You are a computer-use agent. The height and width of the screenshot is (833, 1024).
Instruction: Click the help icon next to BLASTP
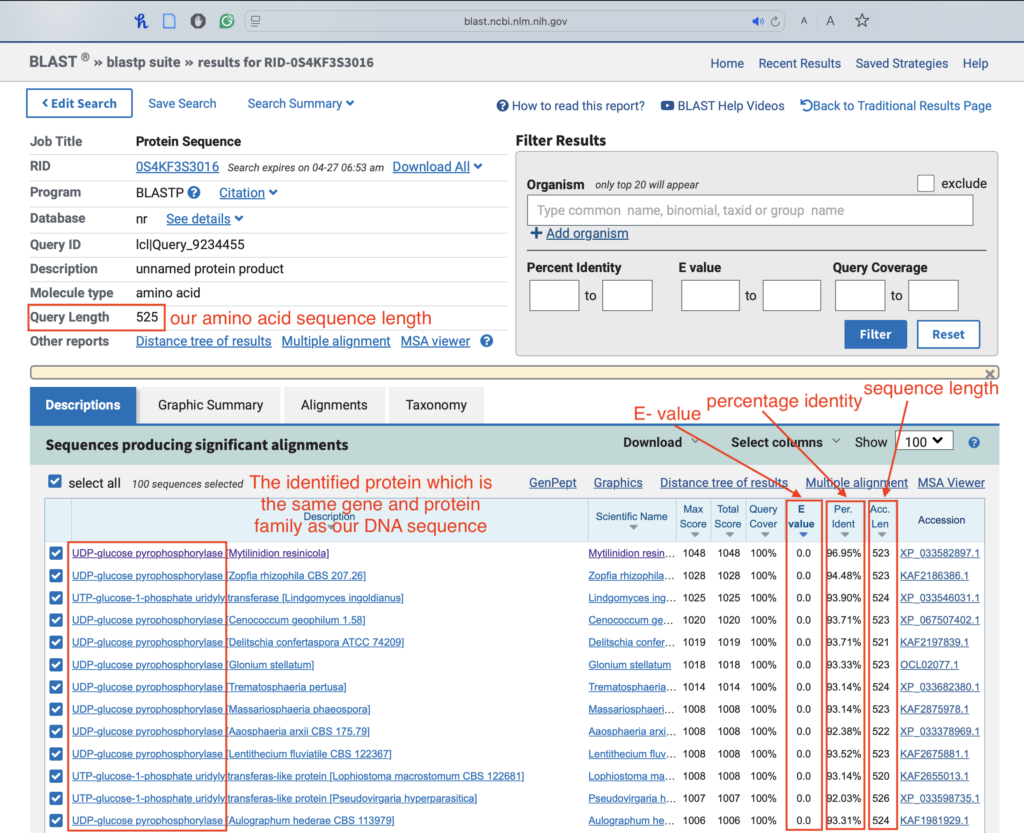point(194,193)
